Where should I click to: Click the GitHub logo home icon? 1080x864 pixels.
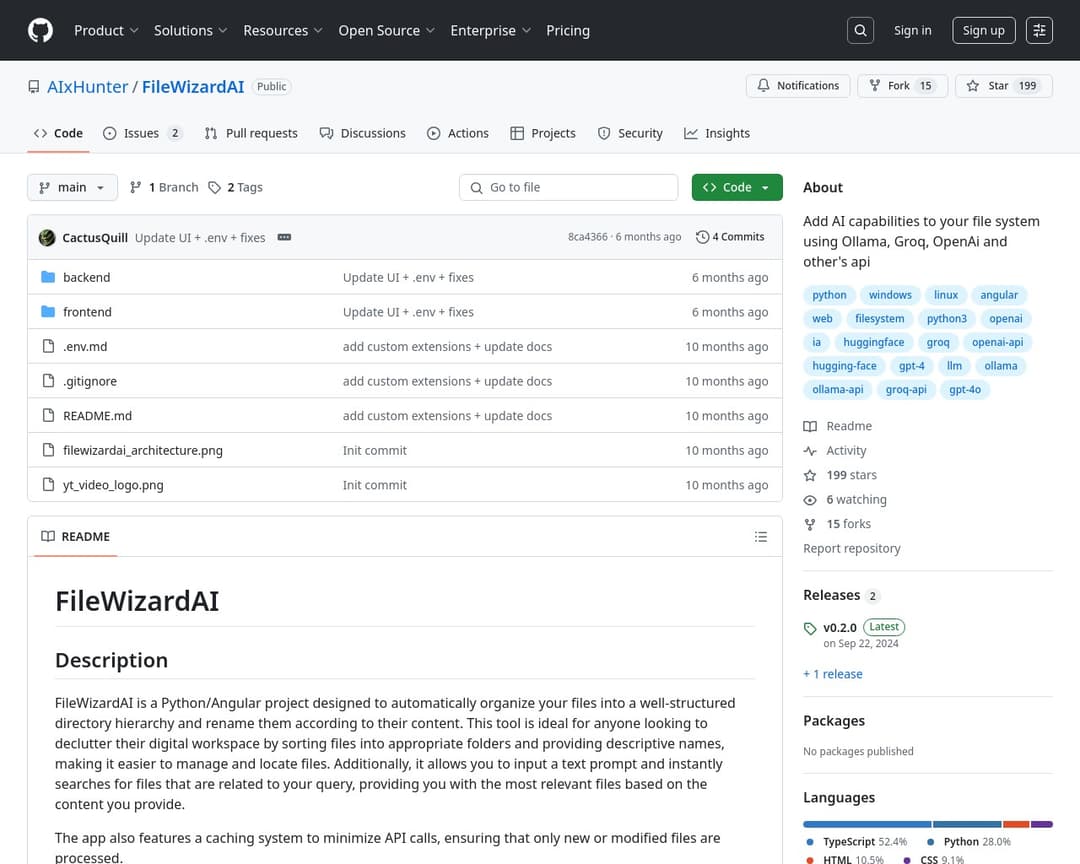point(40,30)
